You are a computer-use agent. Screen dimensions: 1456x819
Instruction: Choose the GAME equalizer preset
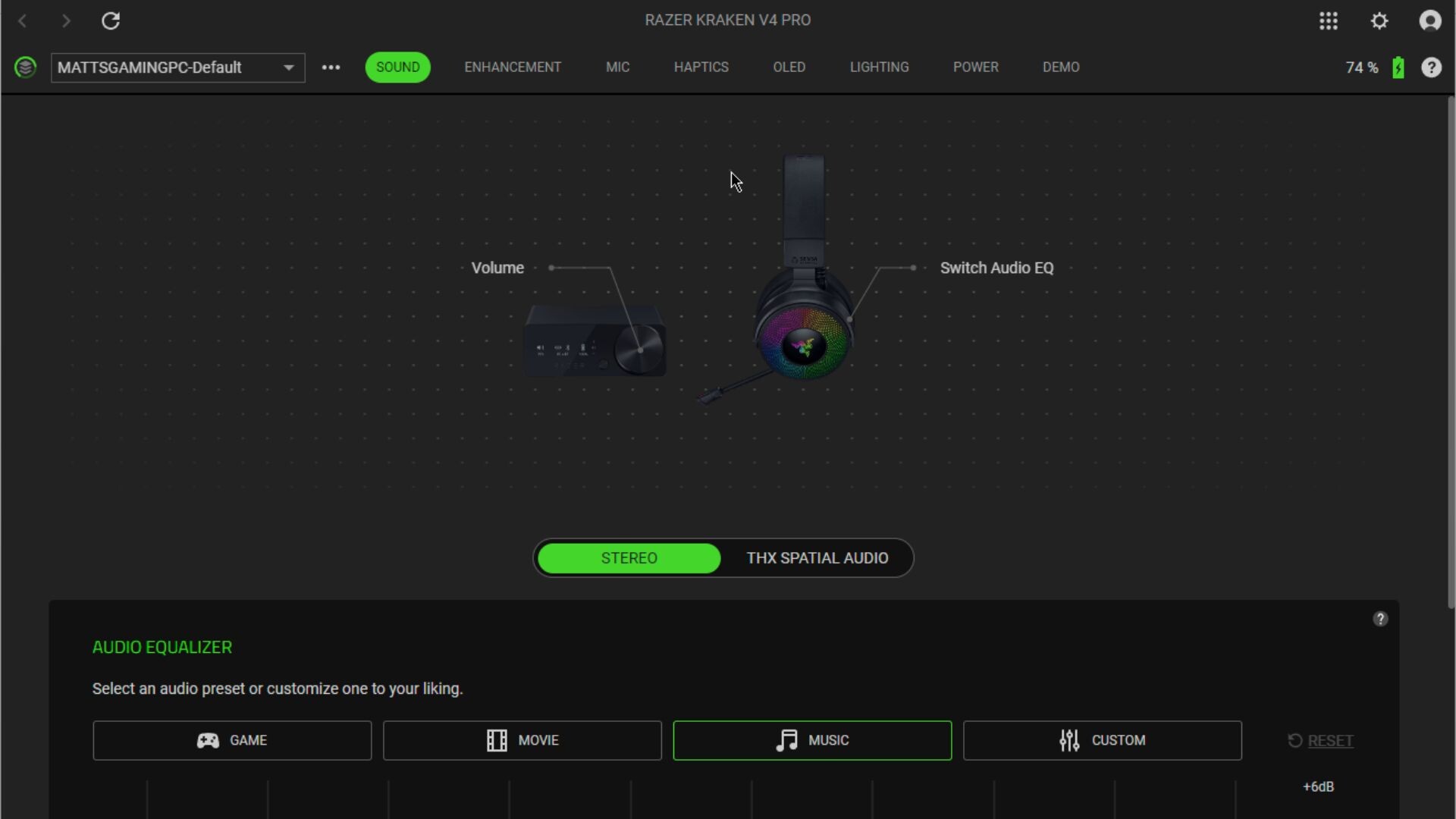click(x=232, y=740)
